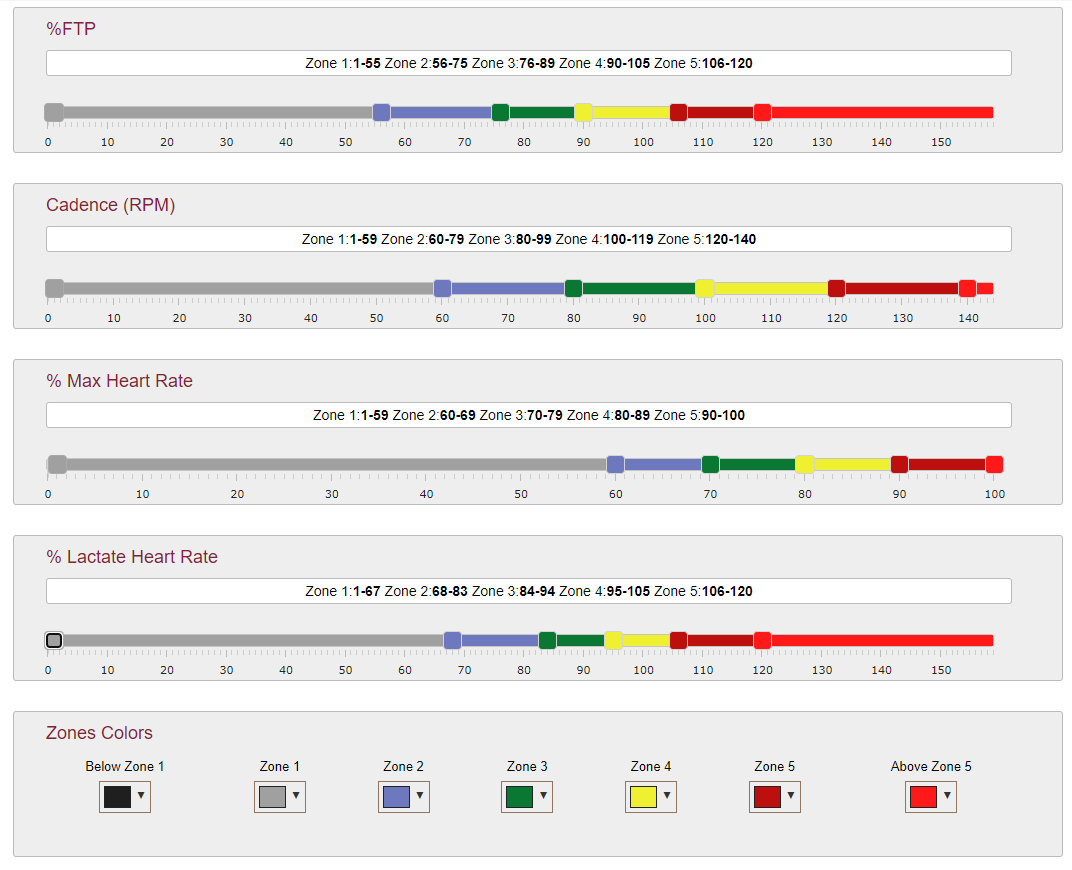Click the yellow %FTP slider handle at 90

[583, 113]
